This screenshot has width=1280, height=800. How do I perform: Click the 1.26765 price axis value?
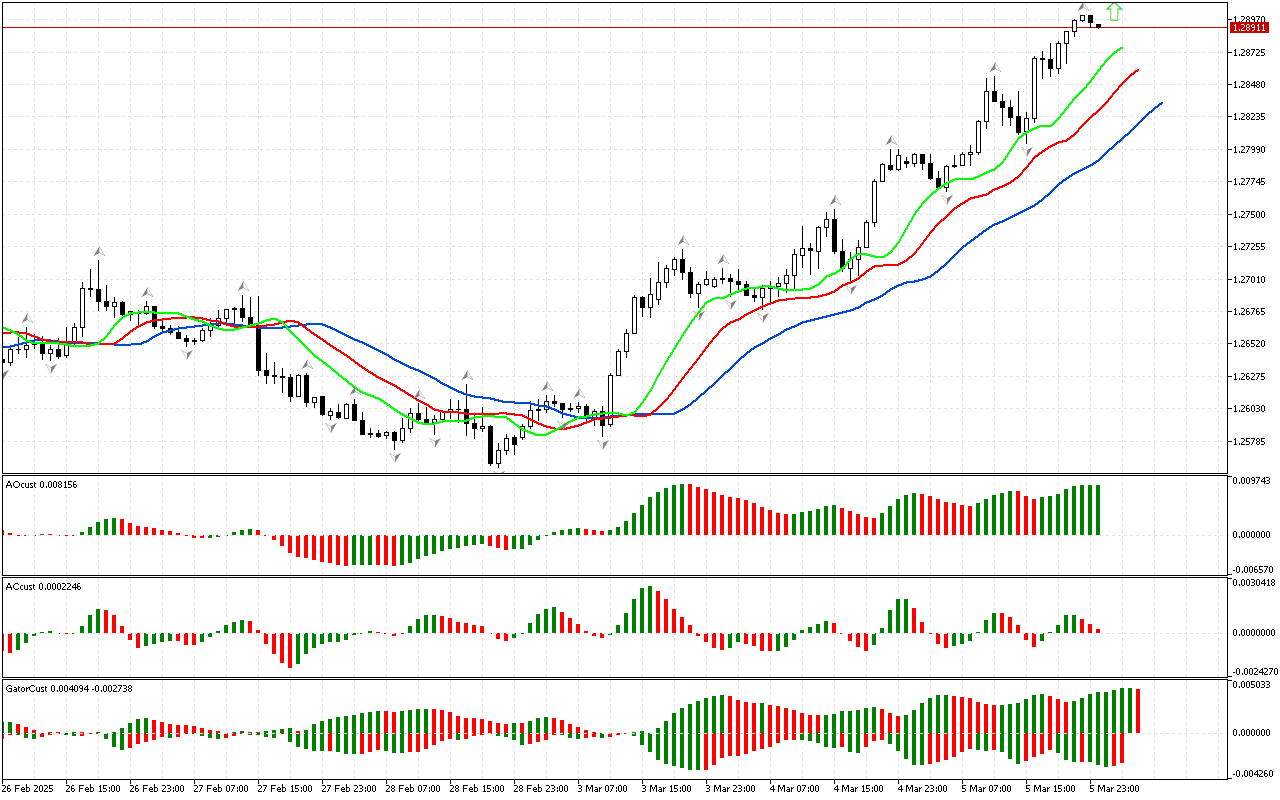point(1251,312)
